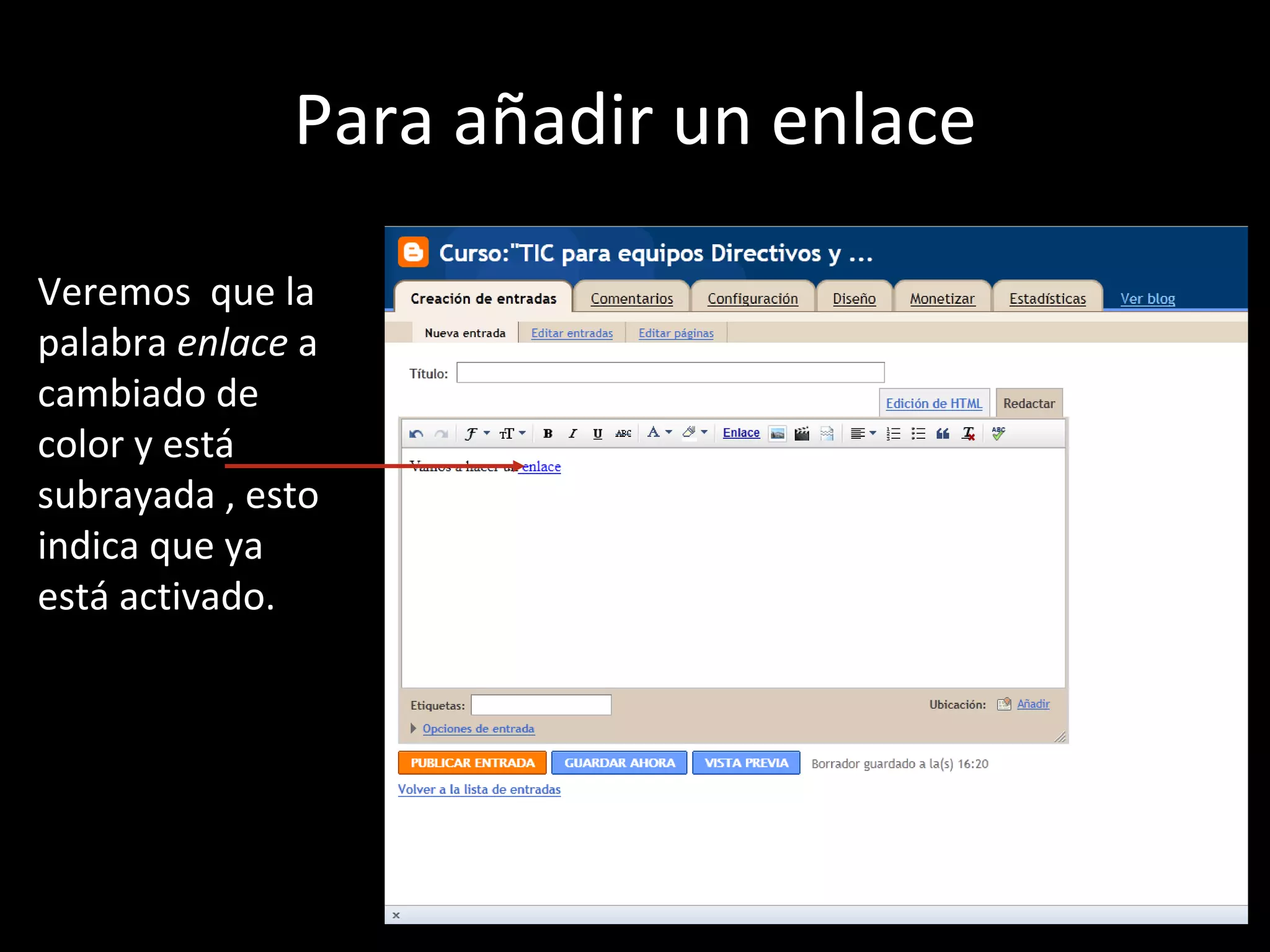Insert a jump break with the torn page icon

point(827,433)
